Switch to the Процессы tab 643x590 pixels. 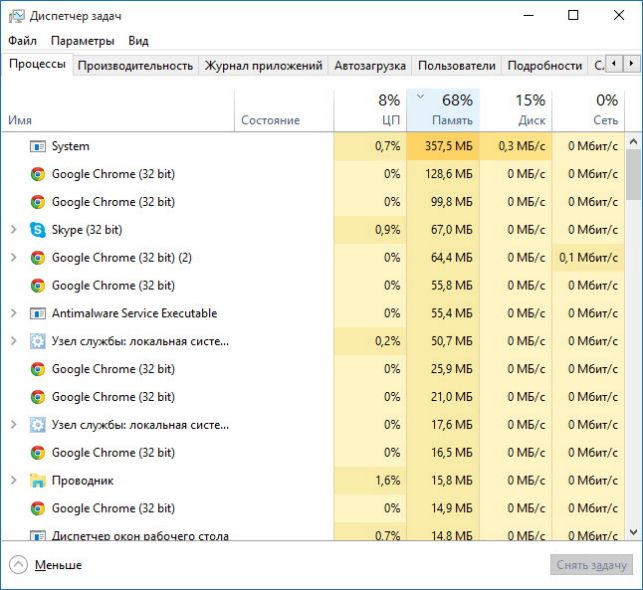click(37, 64)
